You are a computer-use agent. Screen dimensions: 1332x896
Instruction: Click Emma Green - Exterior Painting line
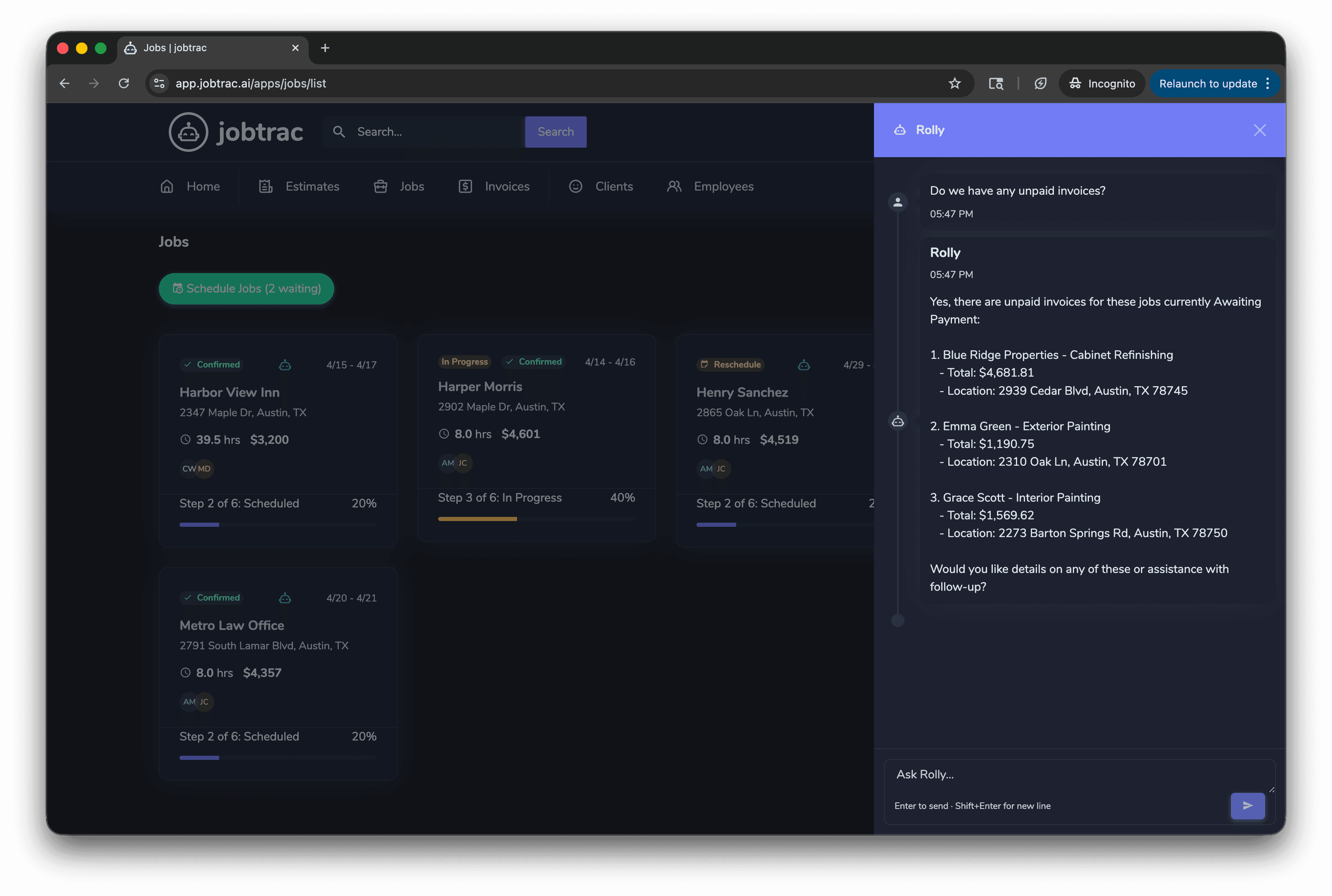point(1020,426)
